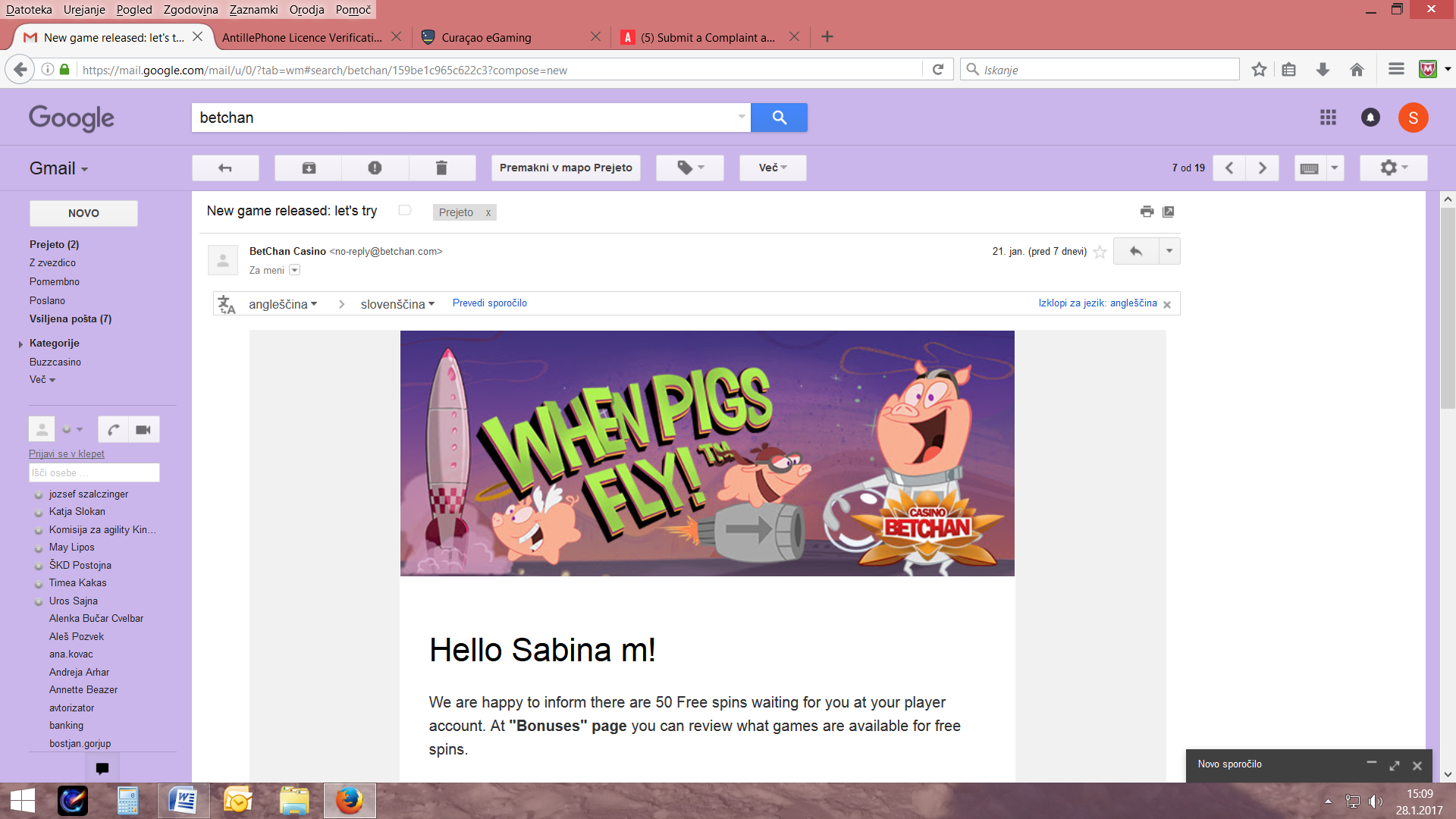Open the account avatar labeled S
The image size is (1456, 819).
point(1413,118)
